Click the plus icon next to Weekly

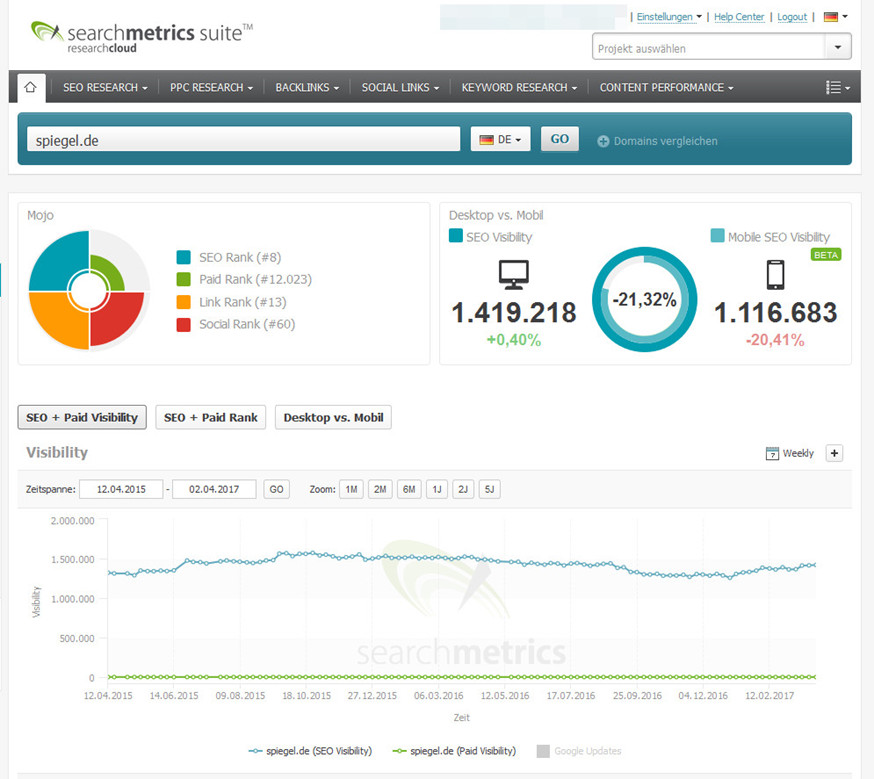834,453
